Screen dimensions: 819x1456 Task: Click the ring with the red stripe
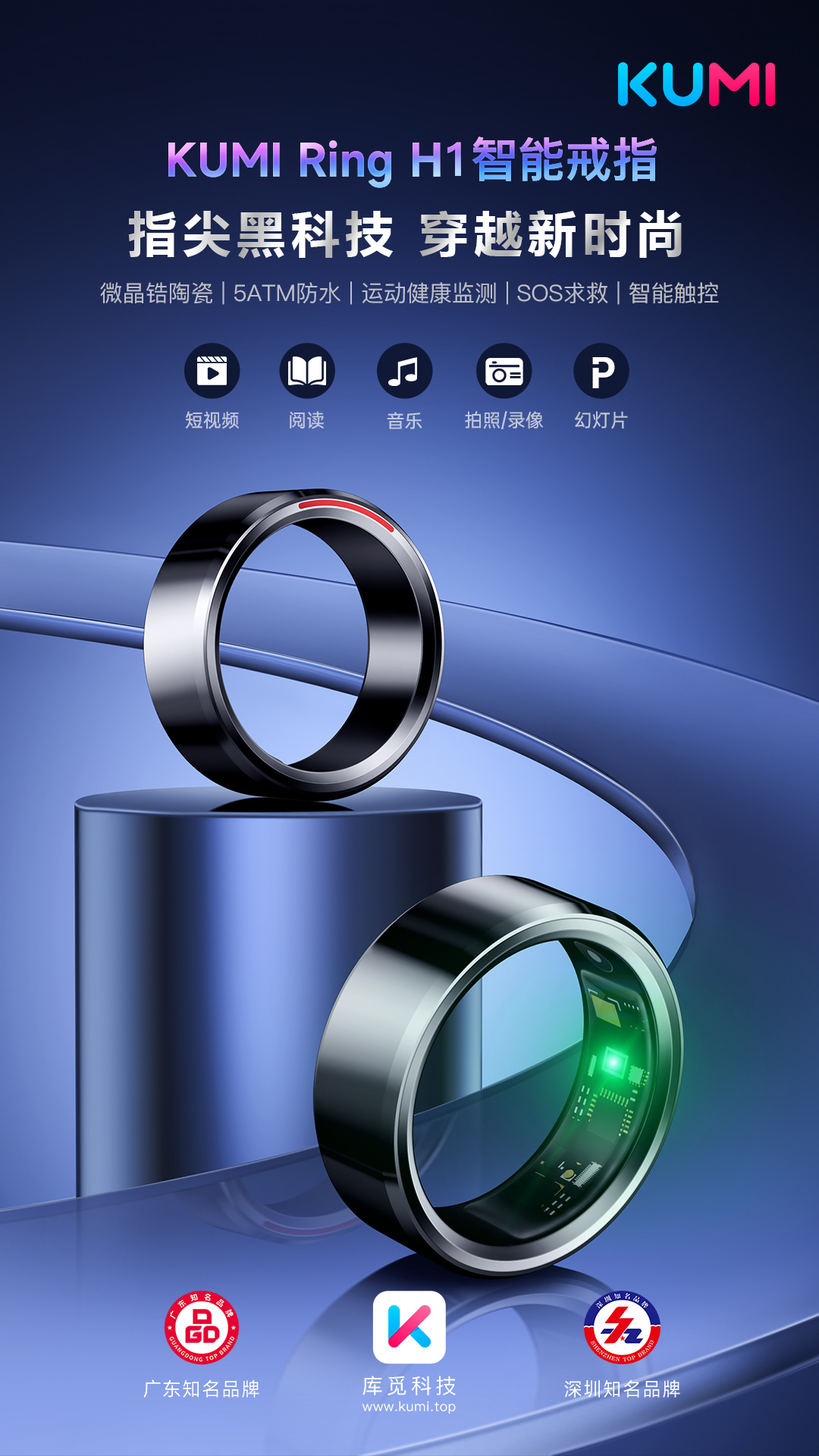click(x=293, y=645)
